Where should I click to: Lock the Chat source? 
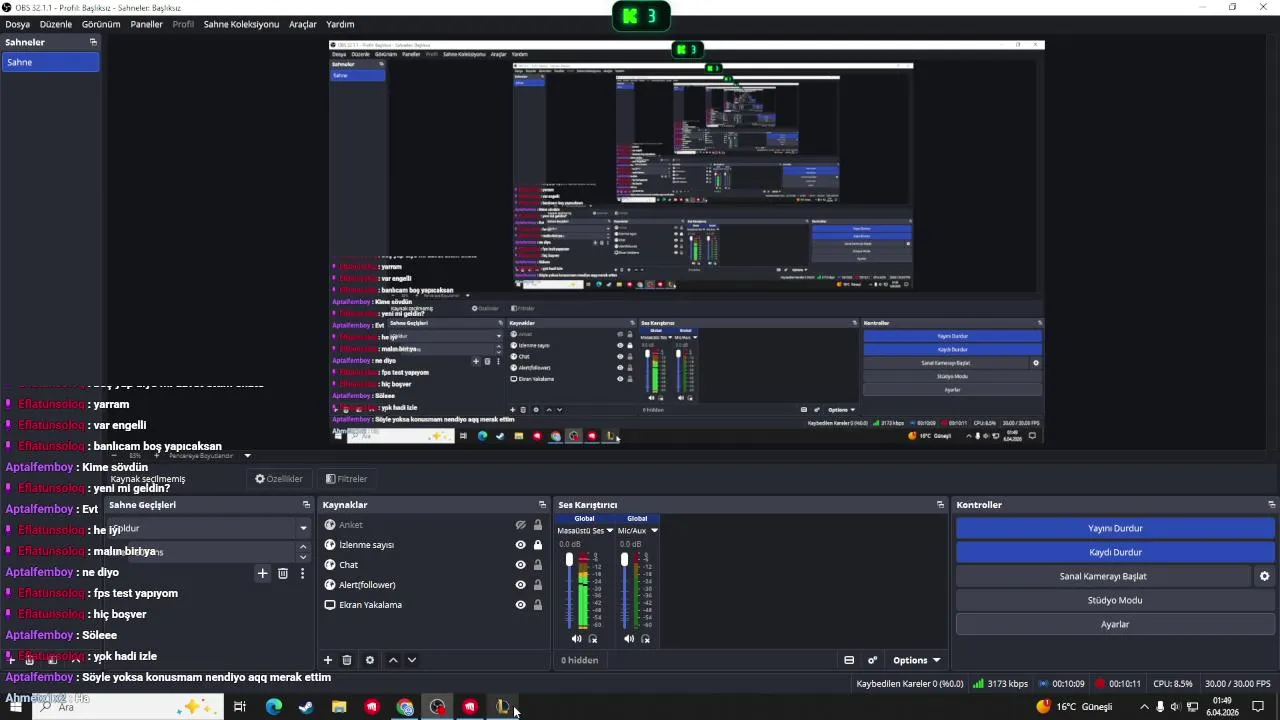coord(538,565)
